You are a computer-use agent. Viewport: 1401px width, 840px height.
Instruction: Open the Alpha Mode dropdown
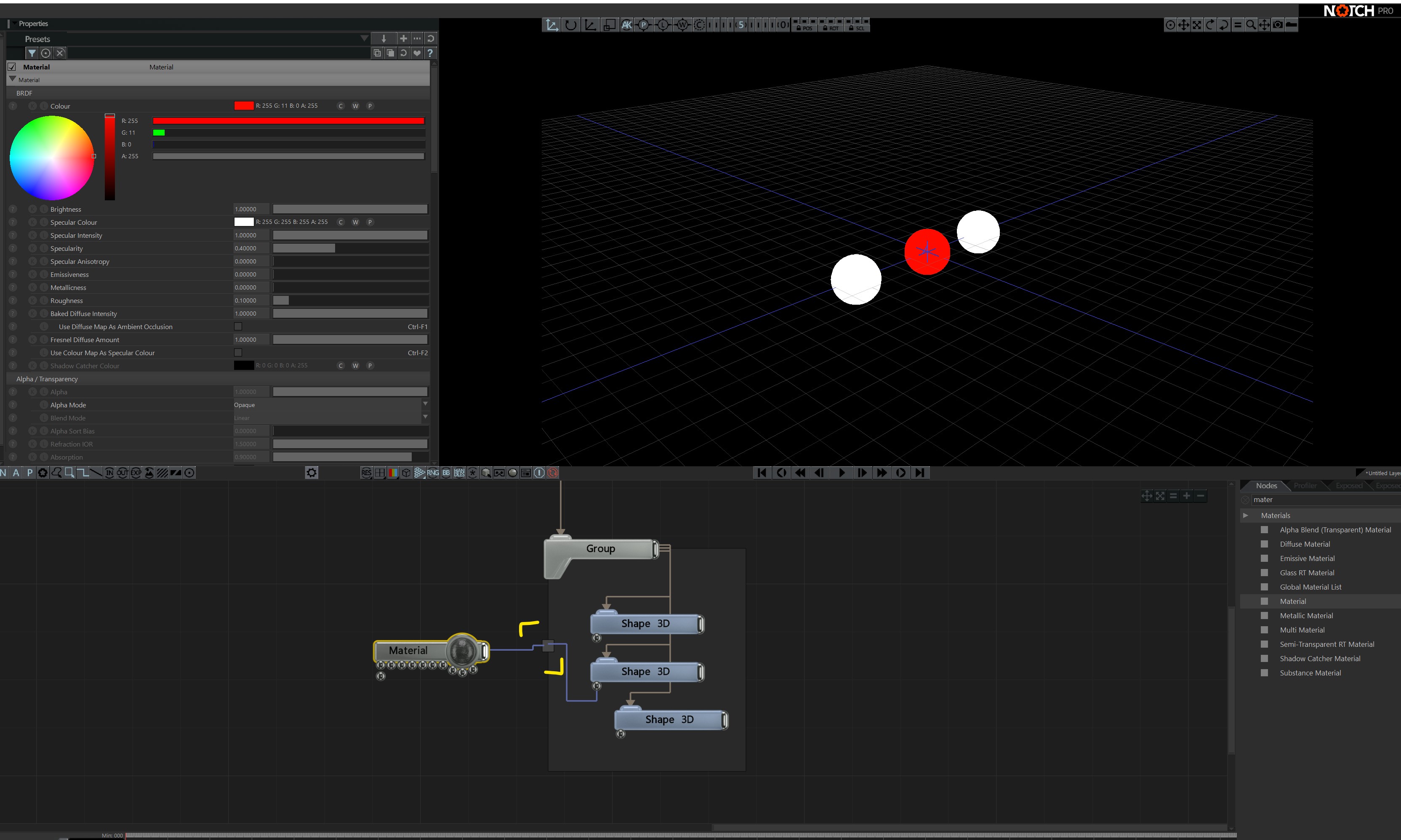coord(425,404)
